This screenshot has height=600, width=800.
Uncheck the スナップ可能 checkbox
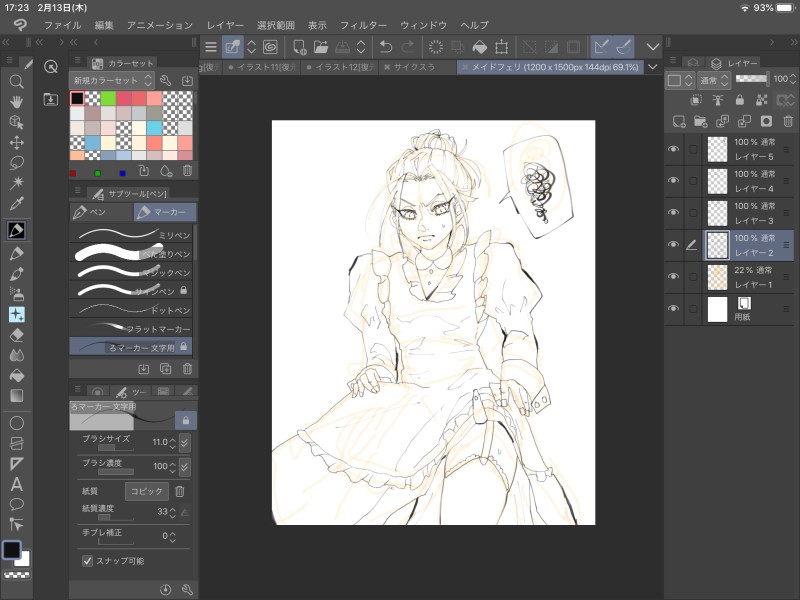[x=87, y=561]
